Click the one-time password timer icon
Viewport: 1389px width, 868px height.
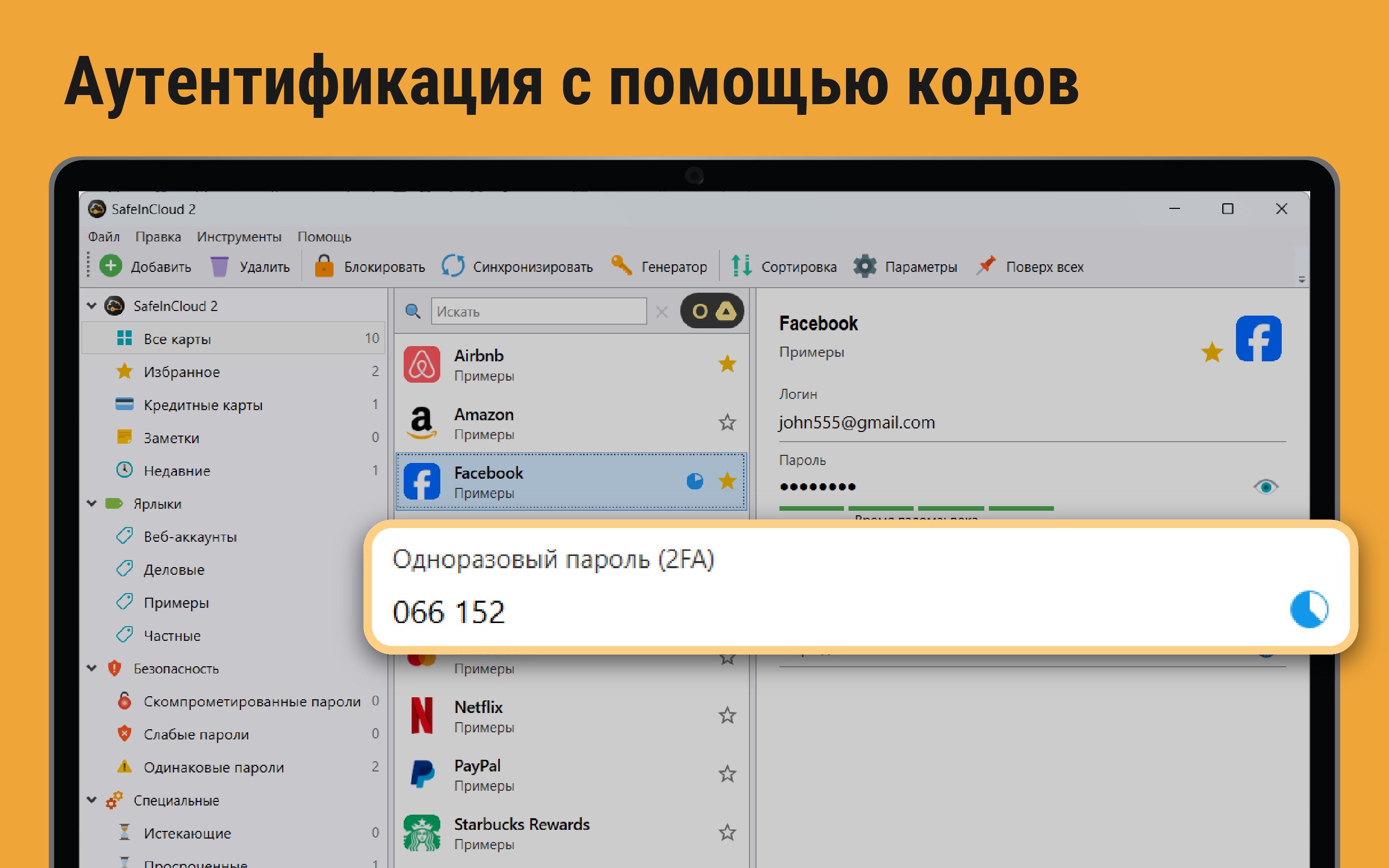1309,610
